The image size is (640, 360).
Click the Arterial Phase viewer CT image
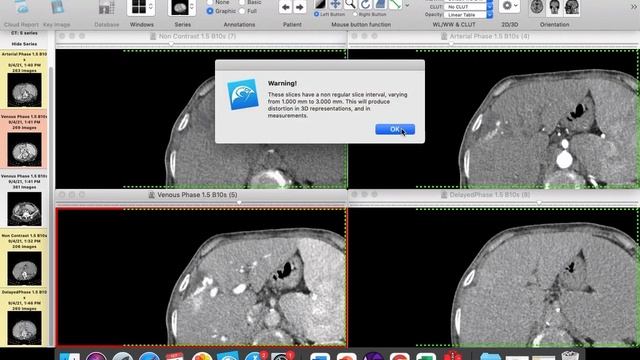(494, 119)
